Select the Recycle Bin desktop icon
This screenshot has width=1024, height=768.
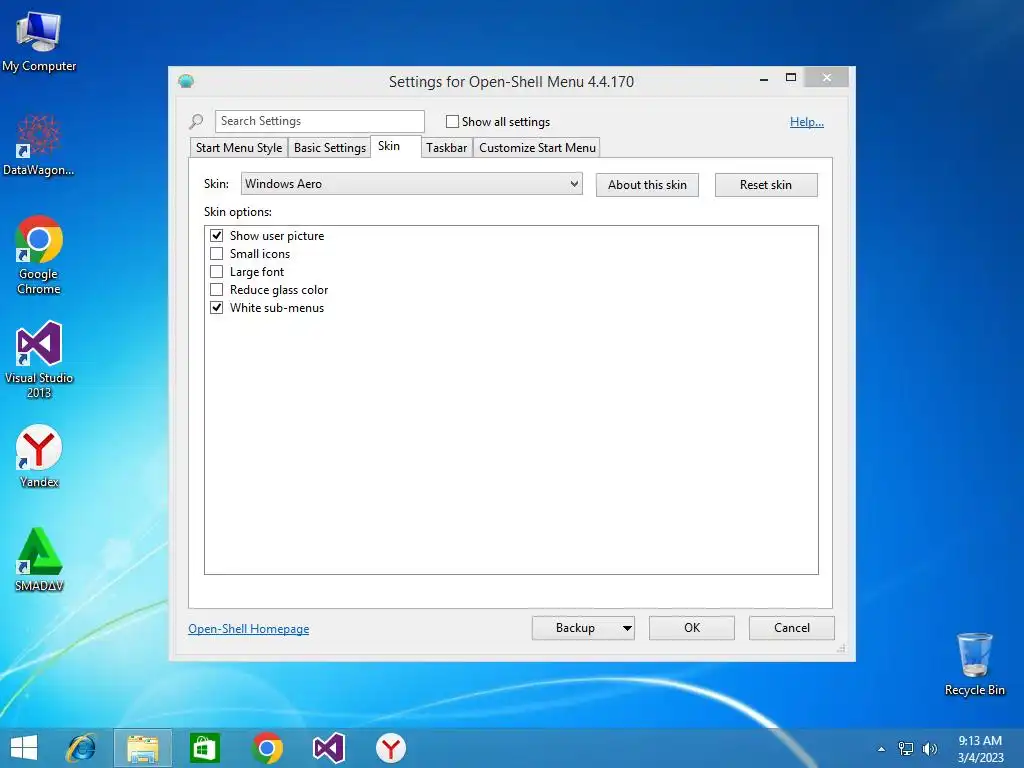[974, 664]
